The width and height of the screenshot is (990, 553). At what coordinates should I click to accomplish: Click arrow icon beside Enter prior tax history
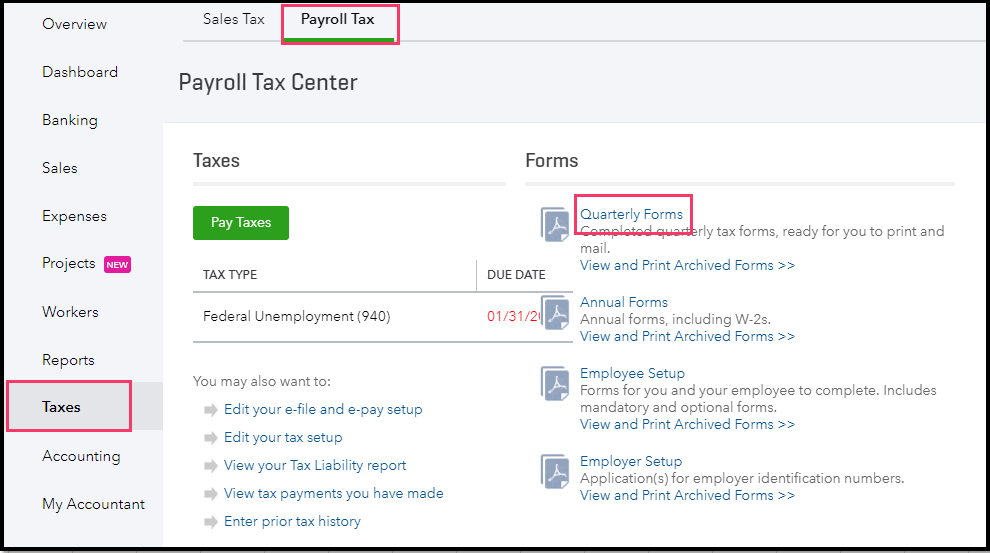click(211, 521)
